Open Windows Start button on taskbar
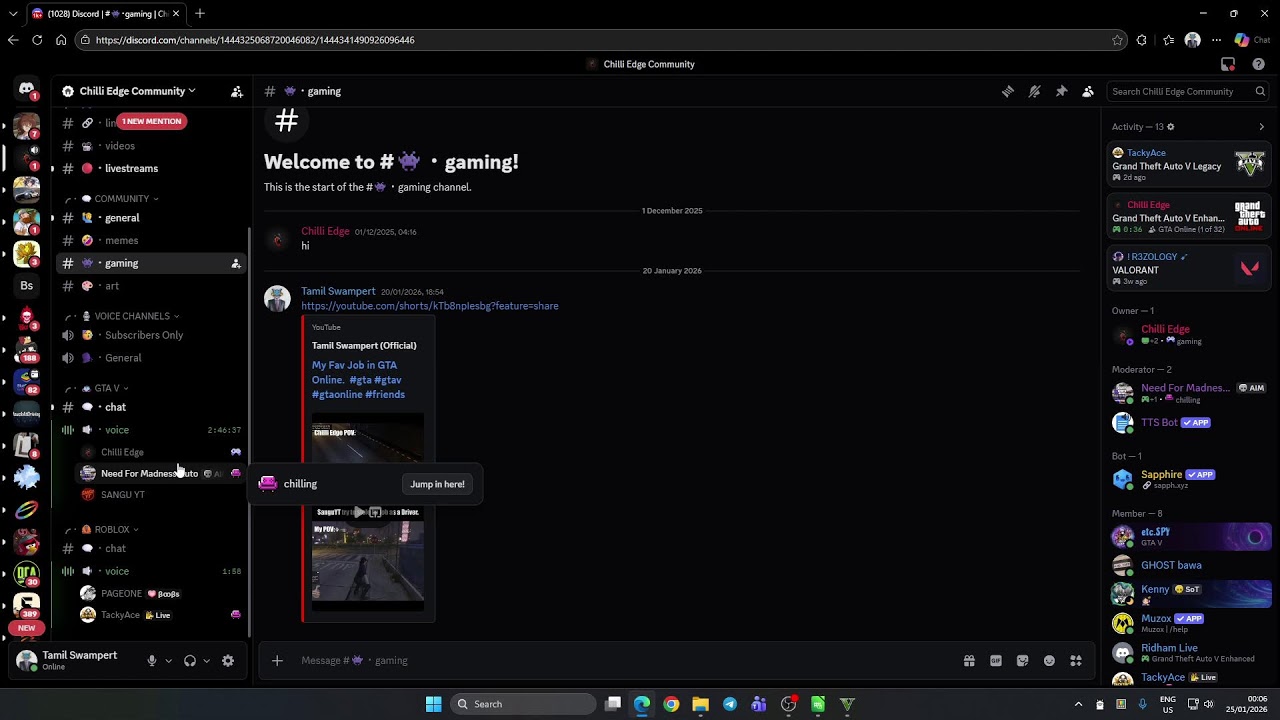Viewport: 1280px width, 720px height. pos(433,704)
